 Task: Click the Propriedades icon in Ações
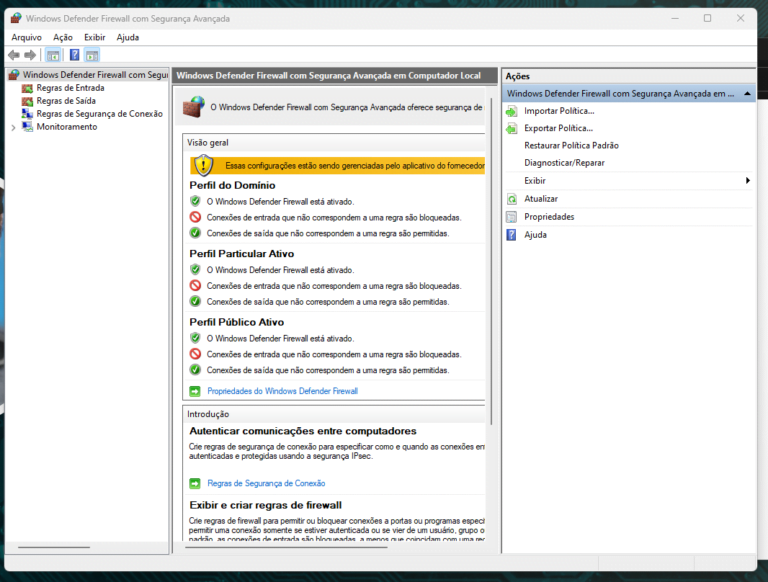511,217
